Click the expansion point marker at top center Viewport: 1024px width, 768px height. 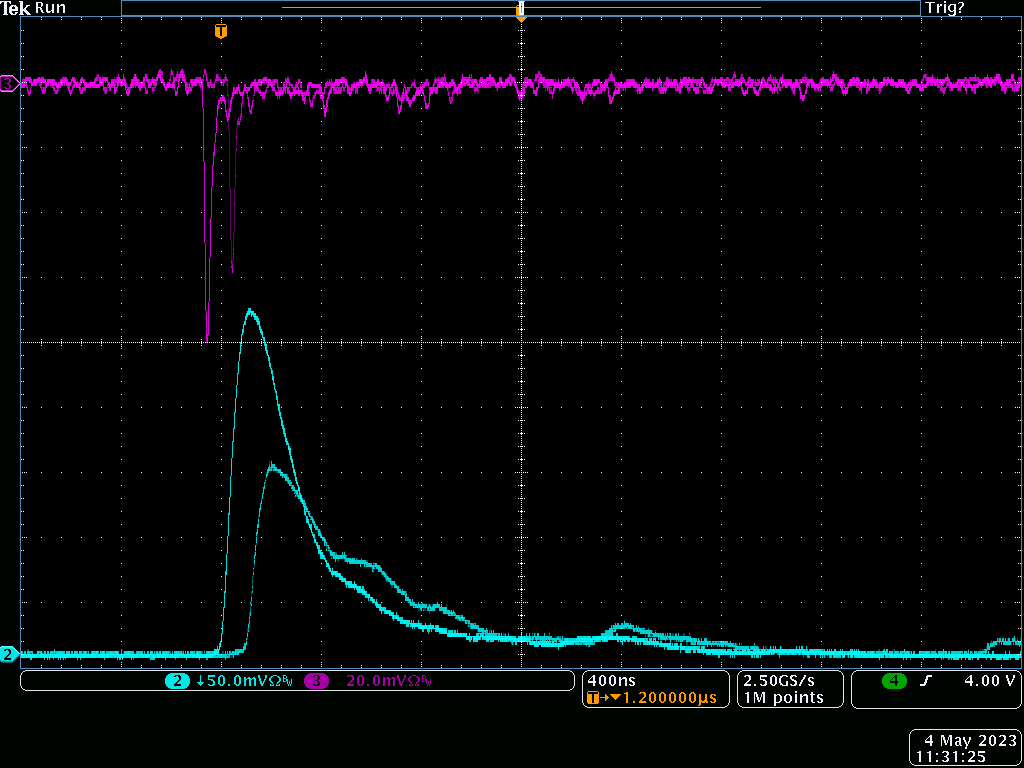520,12
